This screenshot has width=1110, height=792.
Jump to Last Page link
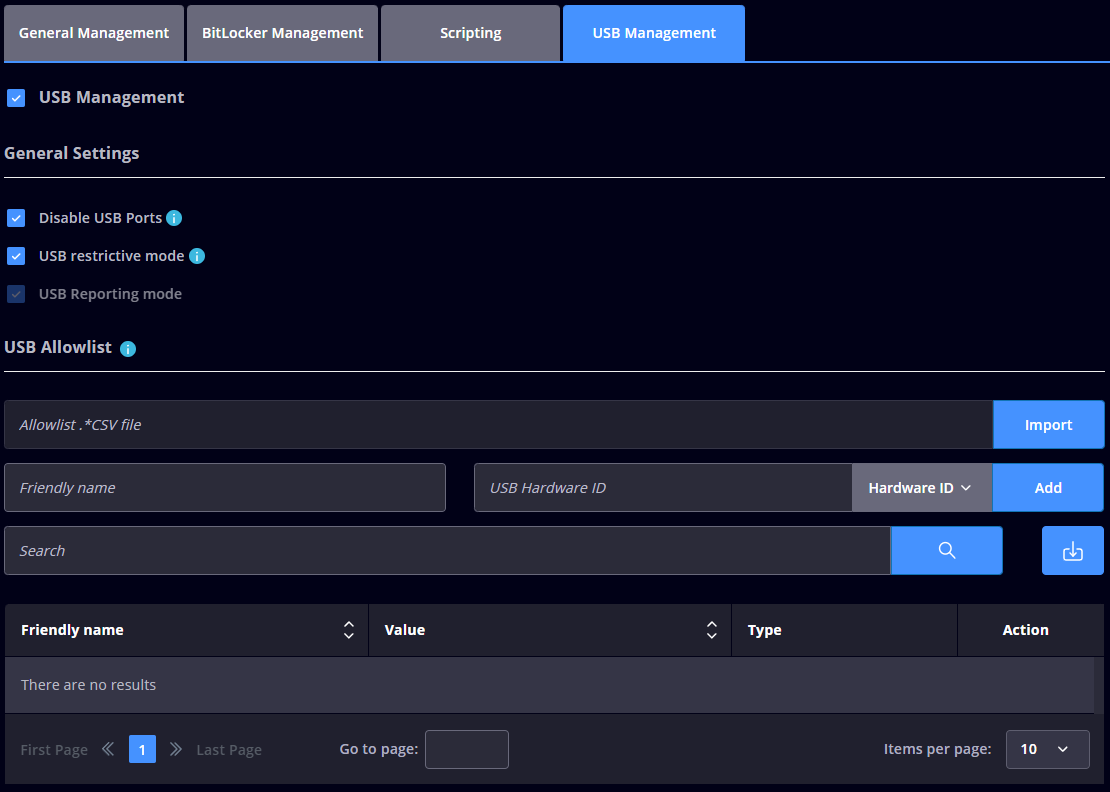(x=229, y=750)
